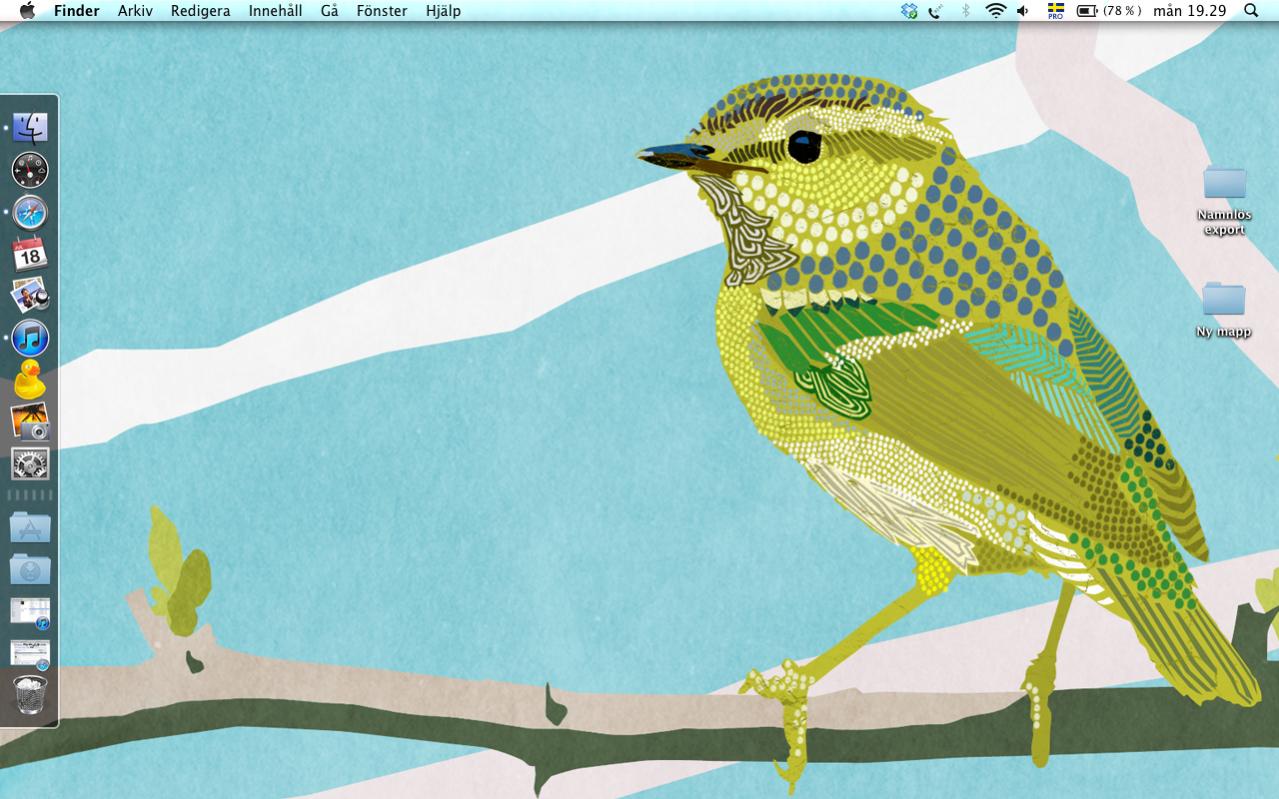Open Wi-Fi status menu
The image size is (1279, 799).
point(995,11)
